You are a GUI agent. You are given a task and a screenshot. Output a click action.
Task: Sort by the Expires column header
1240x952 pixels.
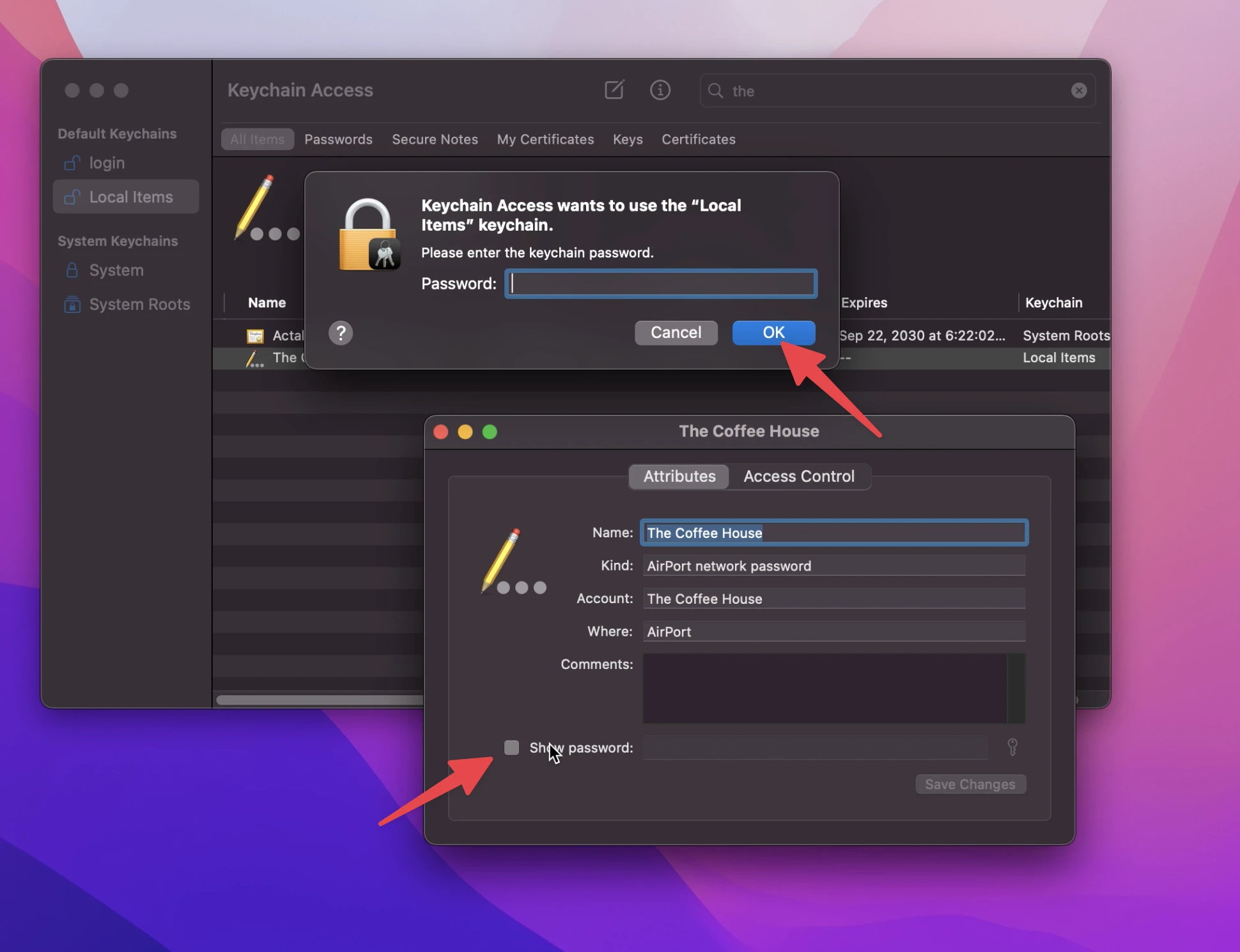[864, 303]
